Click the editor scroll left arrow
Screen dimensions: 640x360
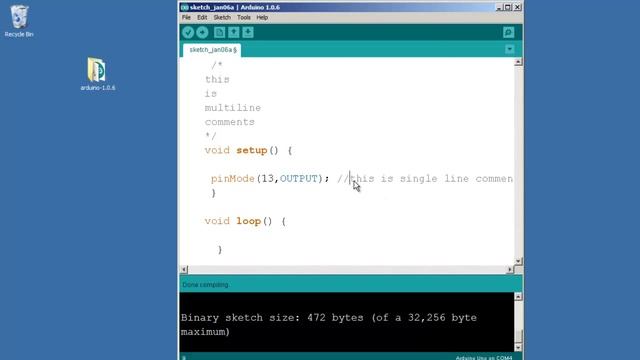[x=184, y=269]
